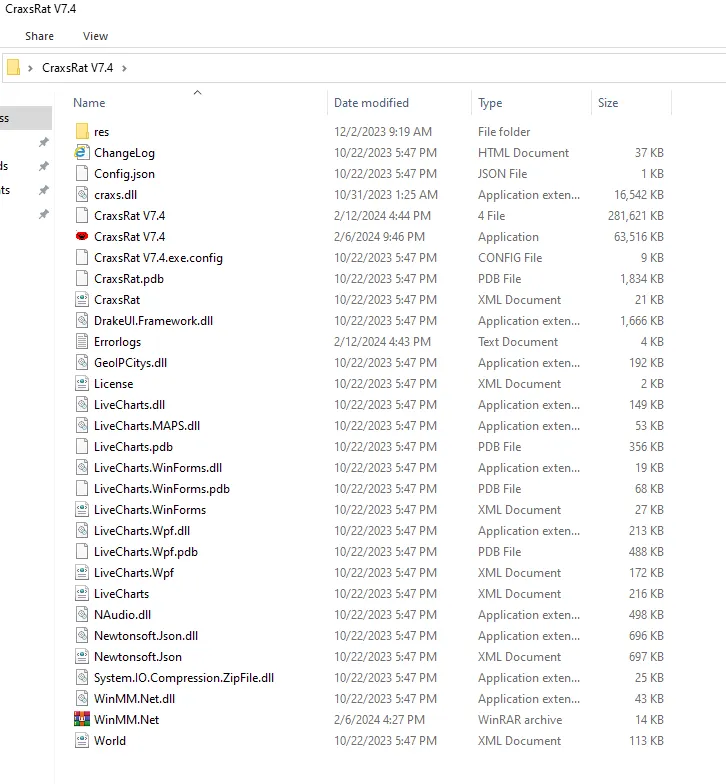Select the red CraxsRat V7.4 application icon
This screenshot has height=784, width=726.
click(x=82, y=237)
